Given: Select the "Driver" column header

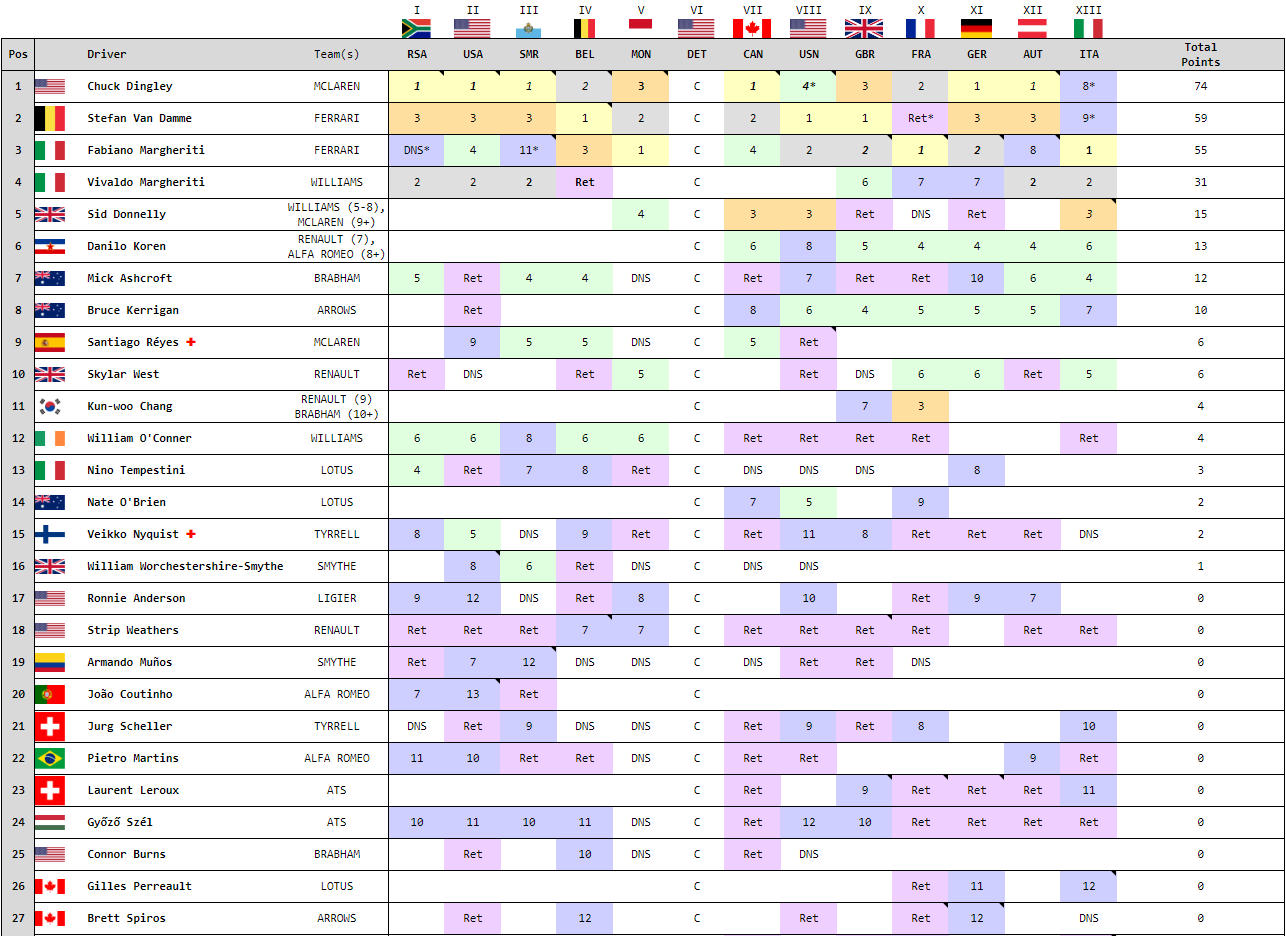Looking at the screenshot, I should point(107,54).
